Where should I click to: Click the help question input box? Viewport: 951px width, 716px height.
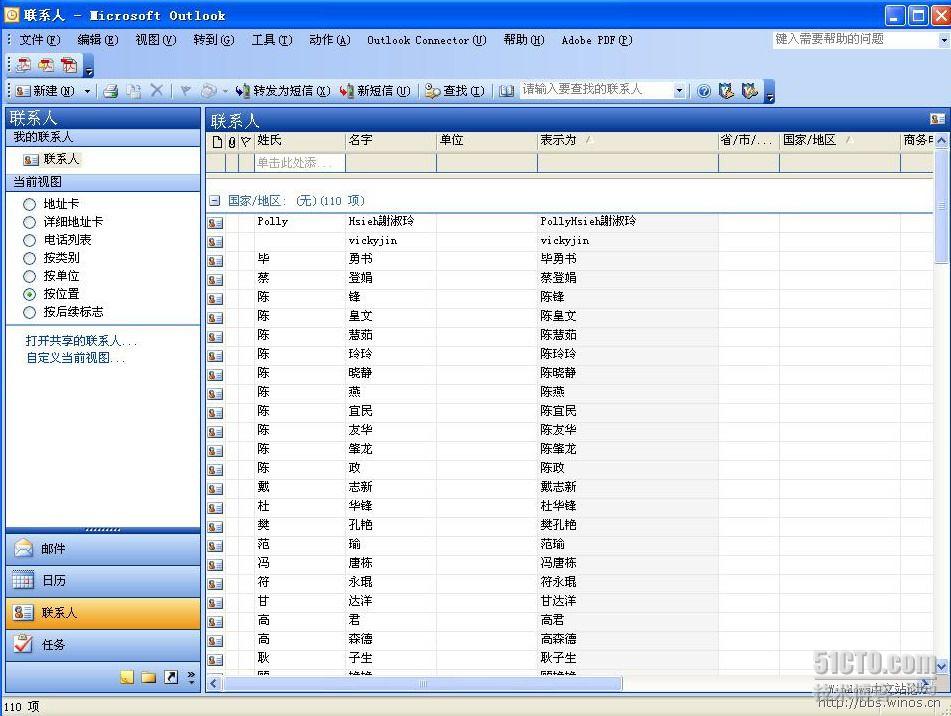coord(855,39)
